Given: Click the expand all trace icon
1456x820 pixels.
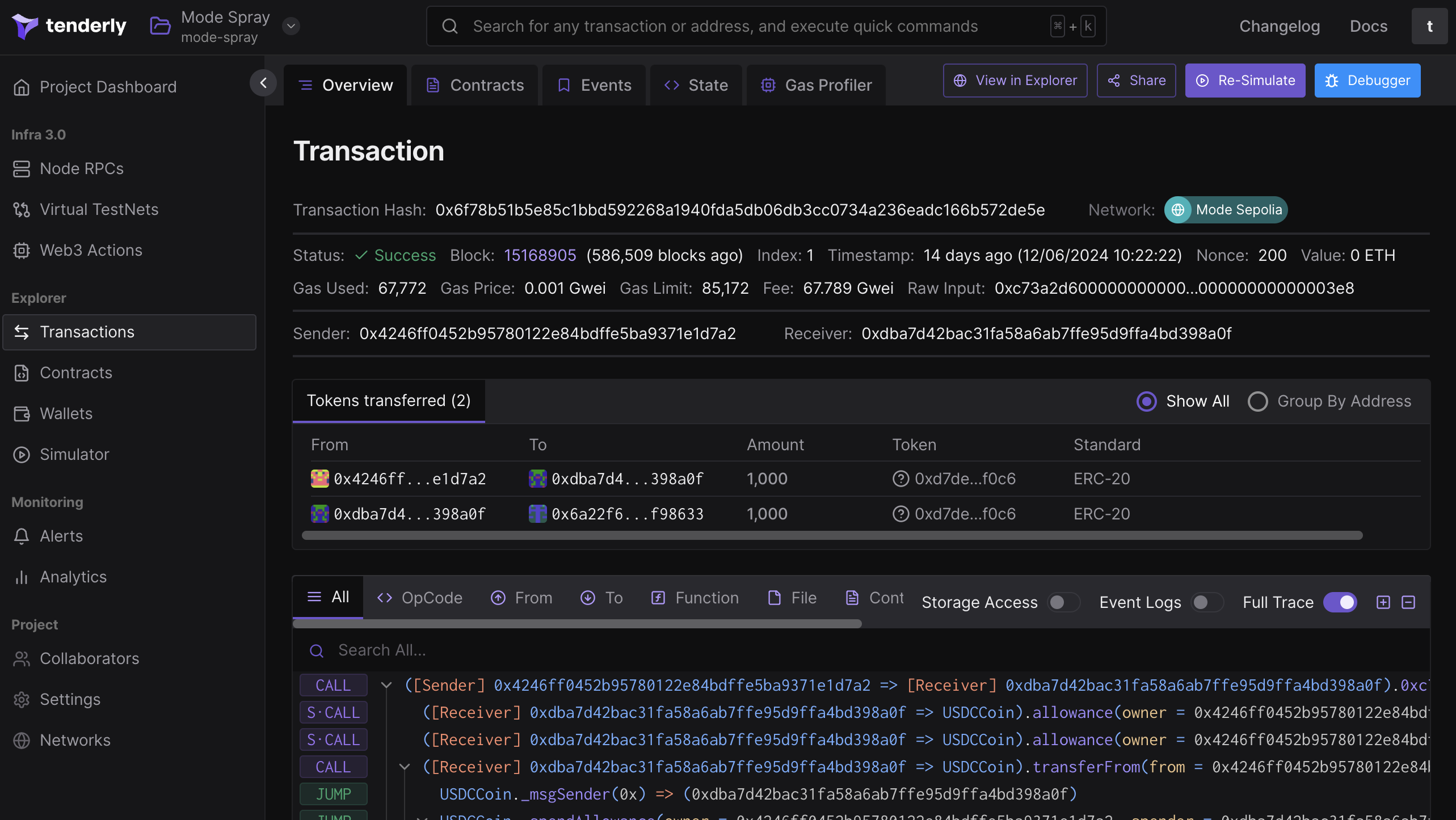Looking at the screenshot, I should pos(1383,602).
